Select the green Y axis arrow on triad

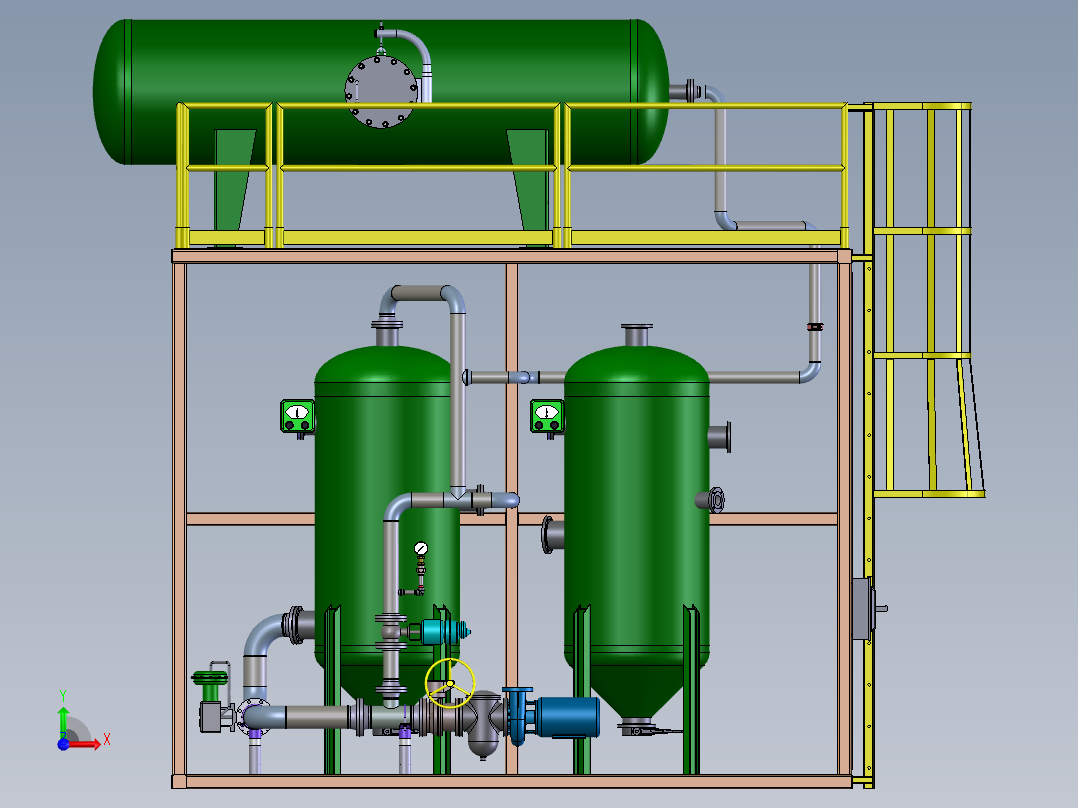click(x=63, y=721)
